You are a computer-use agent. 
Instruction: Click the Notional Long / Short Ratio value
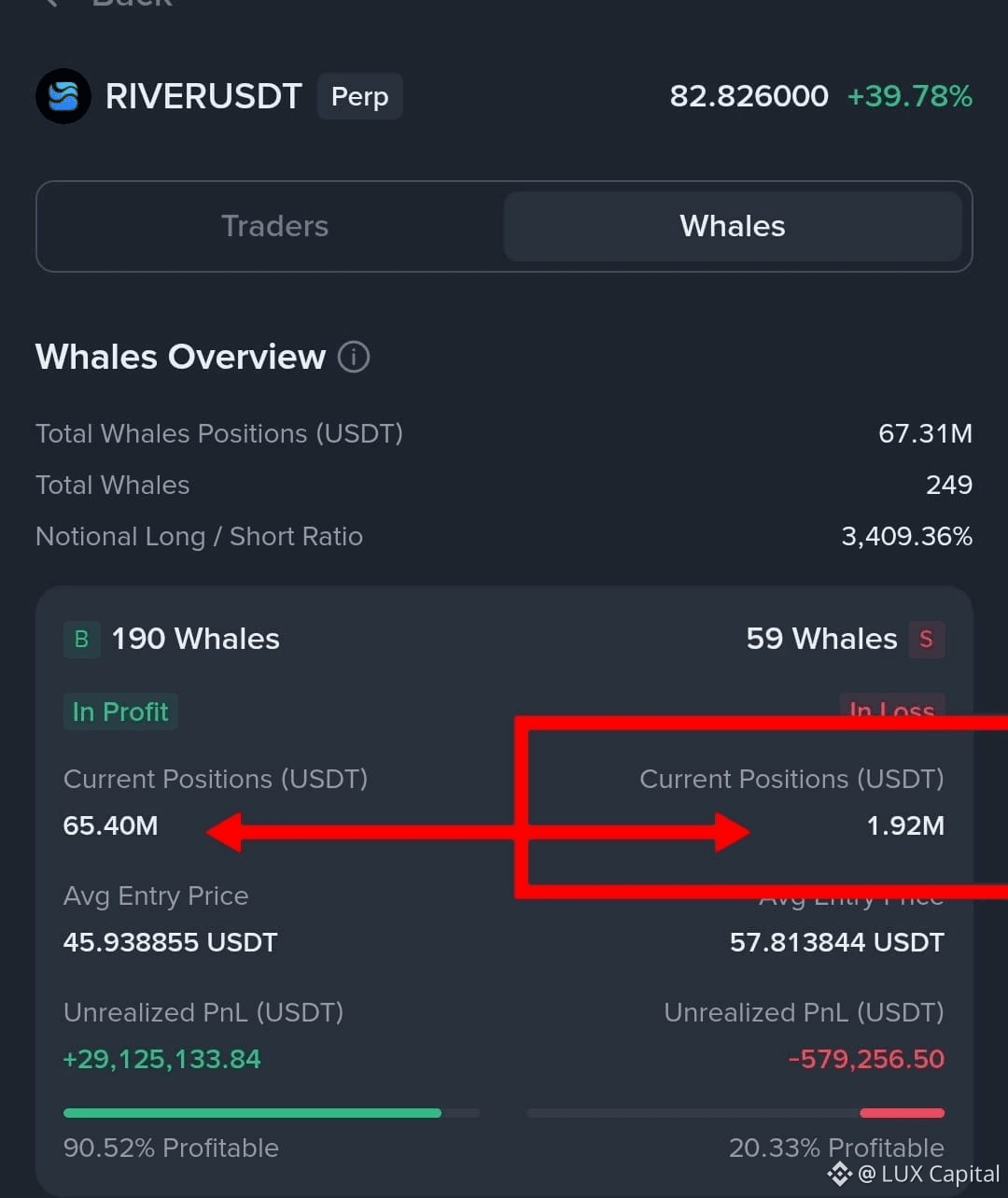[906, 536]
